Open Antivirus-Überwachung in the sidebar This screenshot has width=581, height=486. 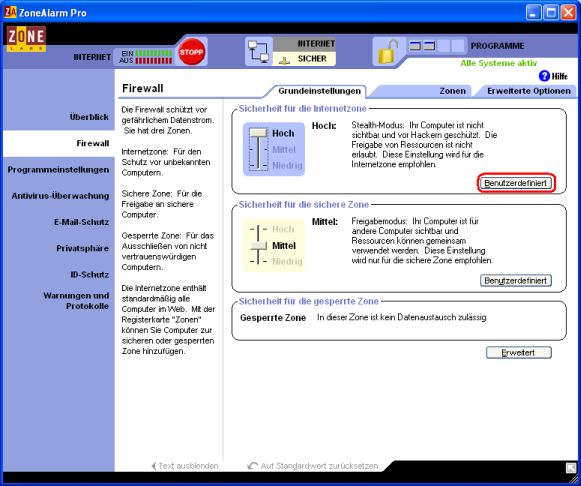60,196
